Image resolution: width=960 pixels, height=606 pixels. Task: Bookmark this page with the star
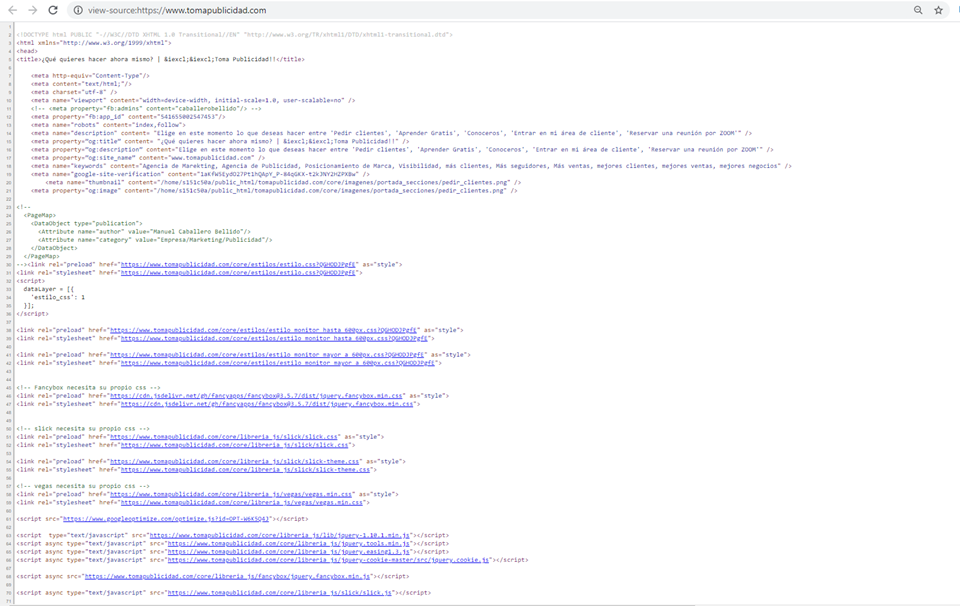click(x=938, y=10)
